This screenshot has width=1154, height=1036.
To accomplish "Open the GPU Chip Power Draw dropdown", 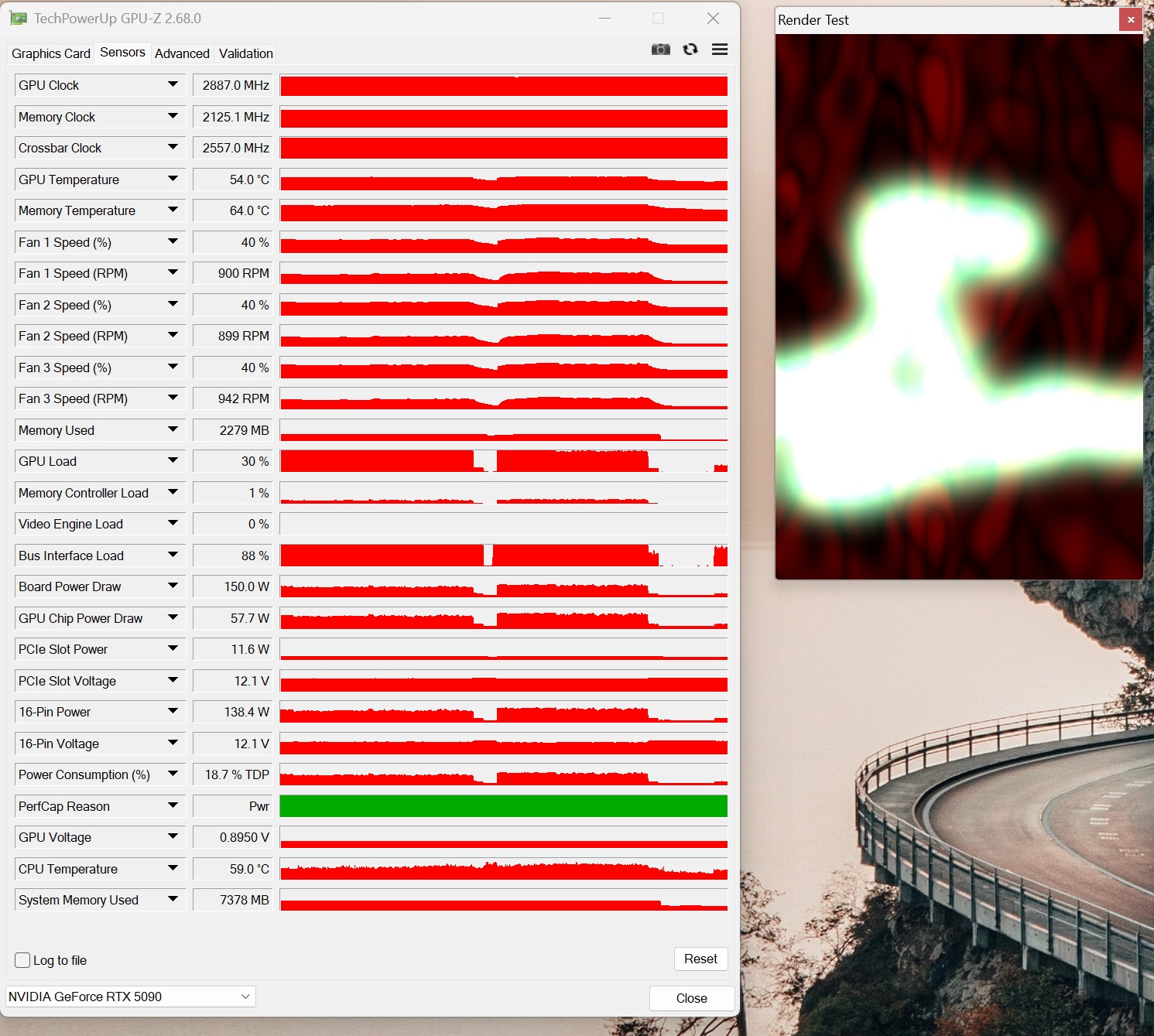I will click(x=173, y=617).
